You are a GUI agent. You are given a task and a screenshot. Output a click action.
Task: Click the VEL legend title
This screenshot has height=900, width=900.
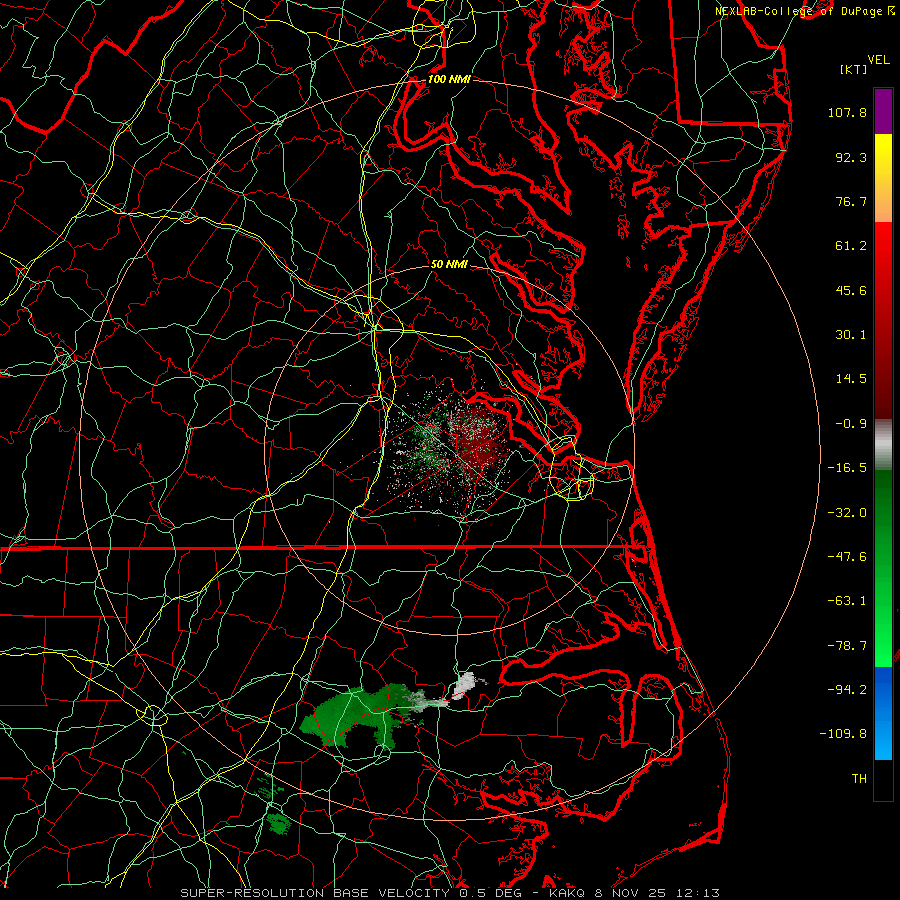pyautogui.click(x=879, y=60)
